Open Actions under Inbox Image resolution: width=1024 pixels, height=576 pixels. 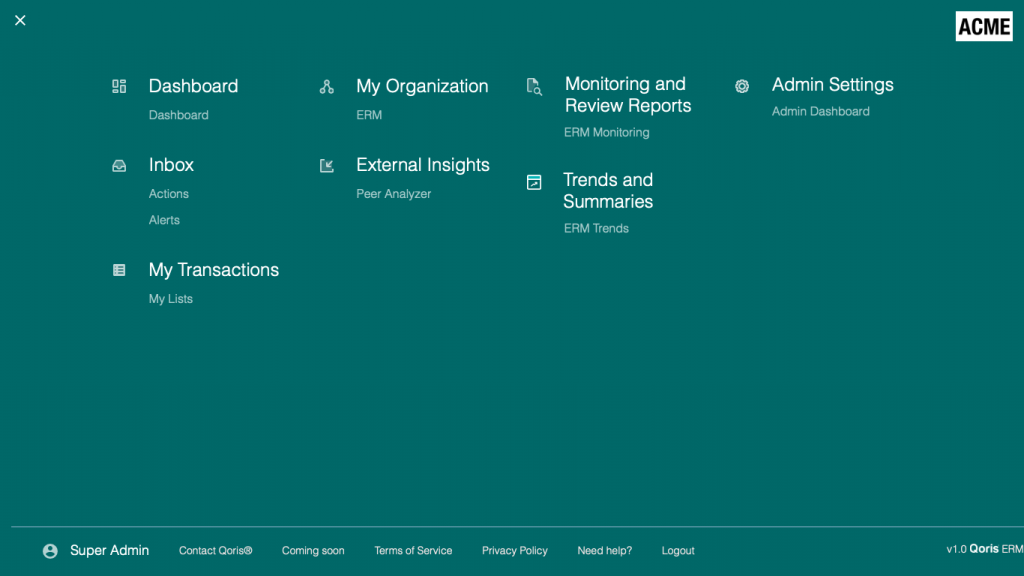tap(168, 194)
